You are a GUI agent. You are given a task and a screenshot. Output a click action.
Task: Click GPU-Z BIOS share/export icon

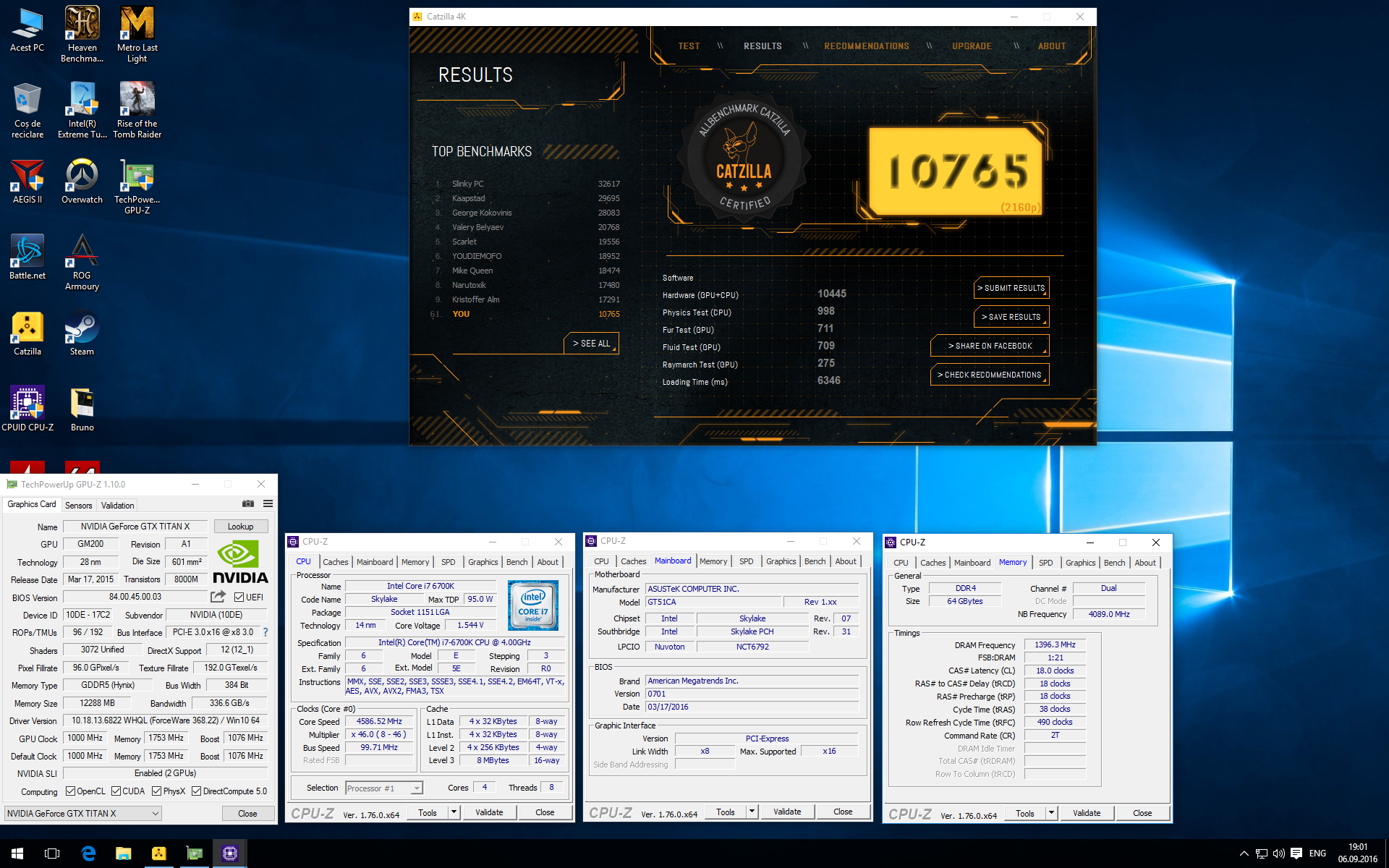click(x=218, y=597)
